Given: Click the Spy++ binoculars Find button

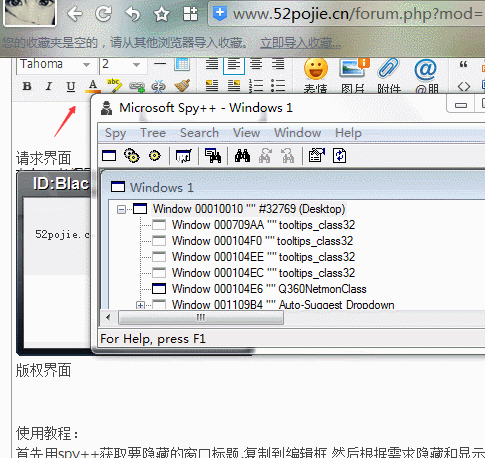Looking at the screenshot, I should [242, 156].
